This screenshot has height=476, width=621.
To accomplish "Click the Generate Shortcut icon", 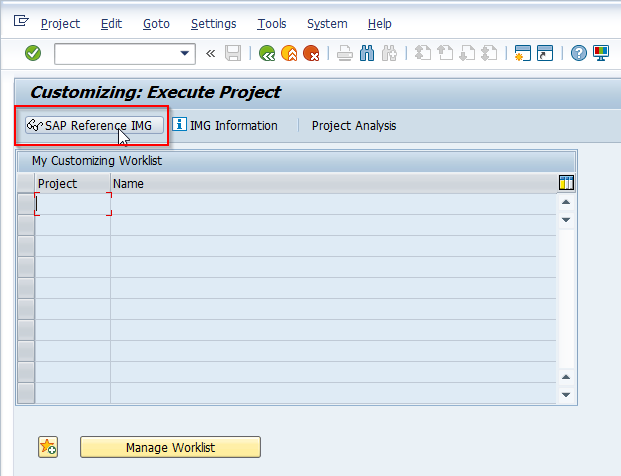I will coord(545,53).
